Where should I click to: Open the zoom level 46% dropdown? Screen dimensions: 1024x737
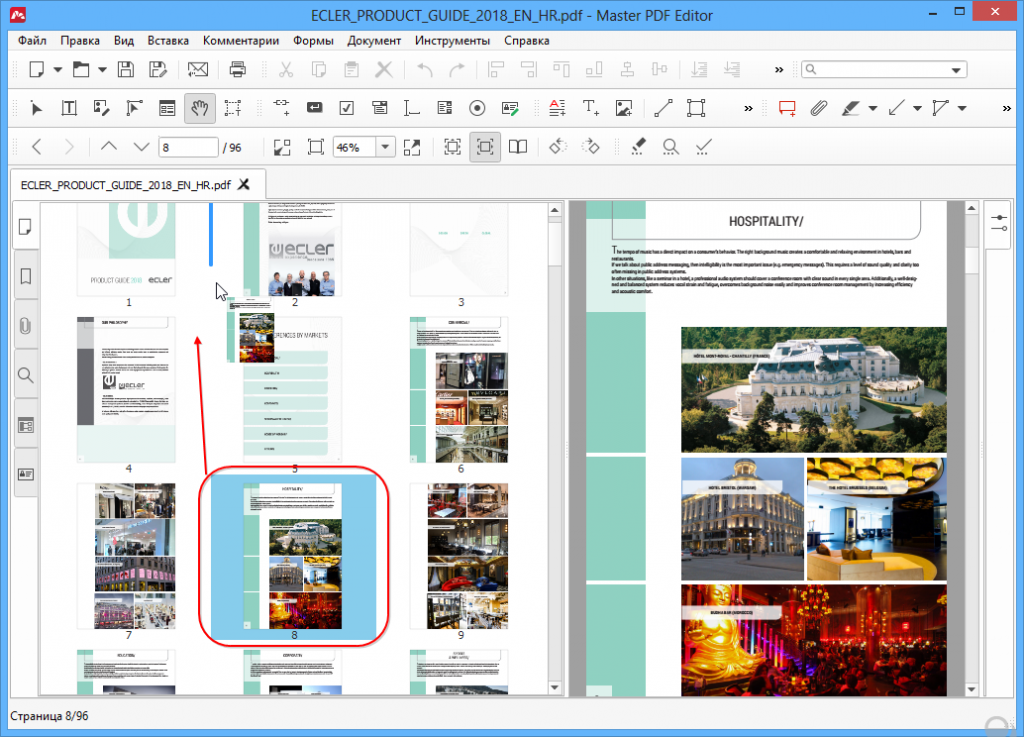[385, 147]
